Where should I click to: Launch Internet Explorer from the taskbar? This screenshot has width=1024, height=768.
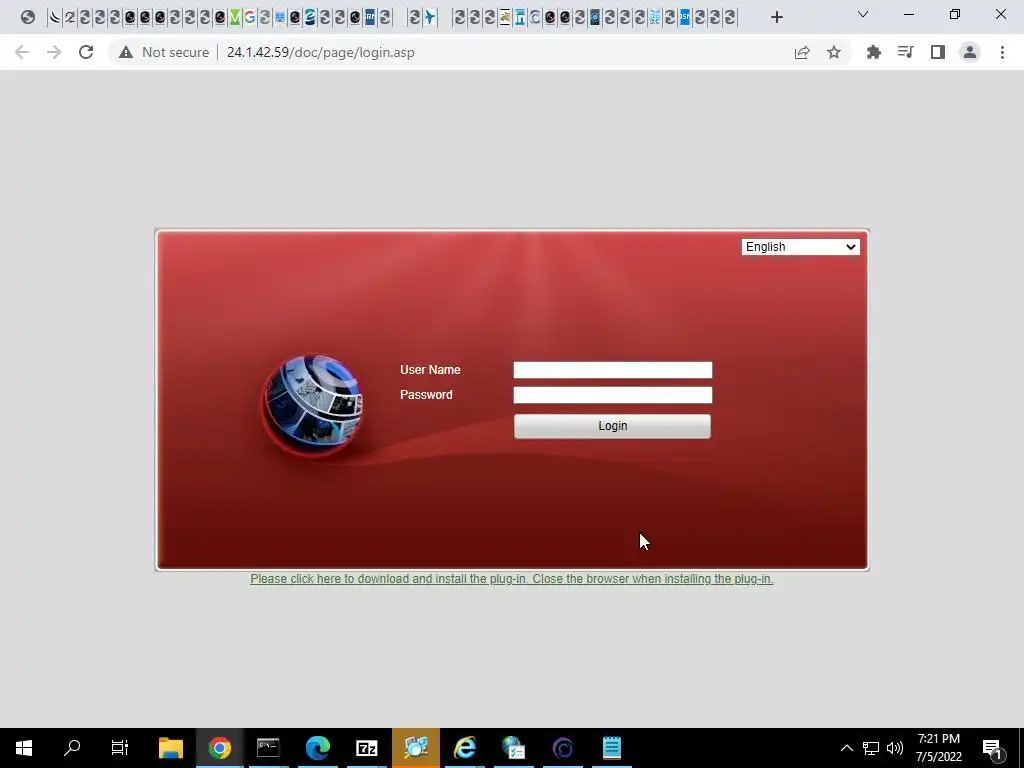point(464,748)
